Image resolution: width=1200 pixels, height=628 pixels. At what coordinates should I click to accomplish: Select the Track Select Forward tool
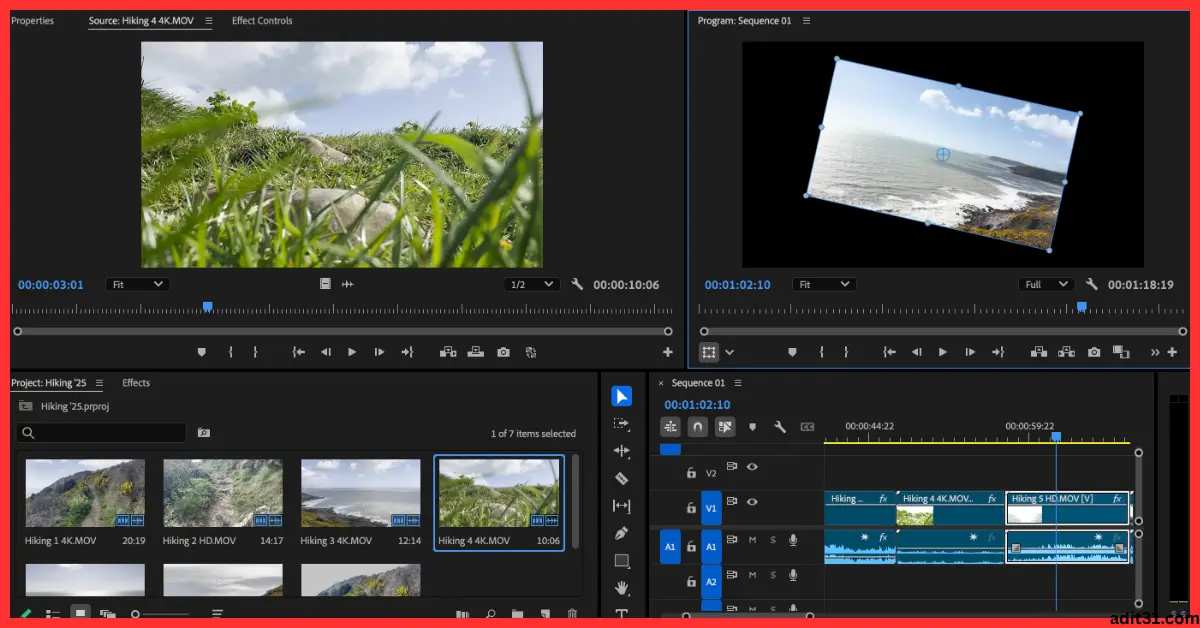click(x=622, y=423)
